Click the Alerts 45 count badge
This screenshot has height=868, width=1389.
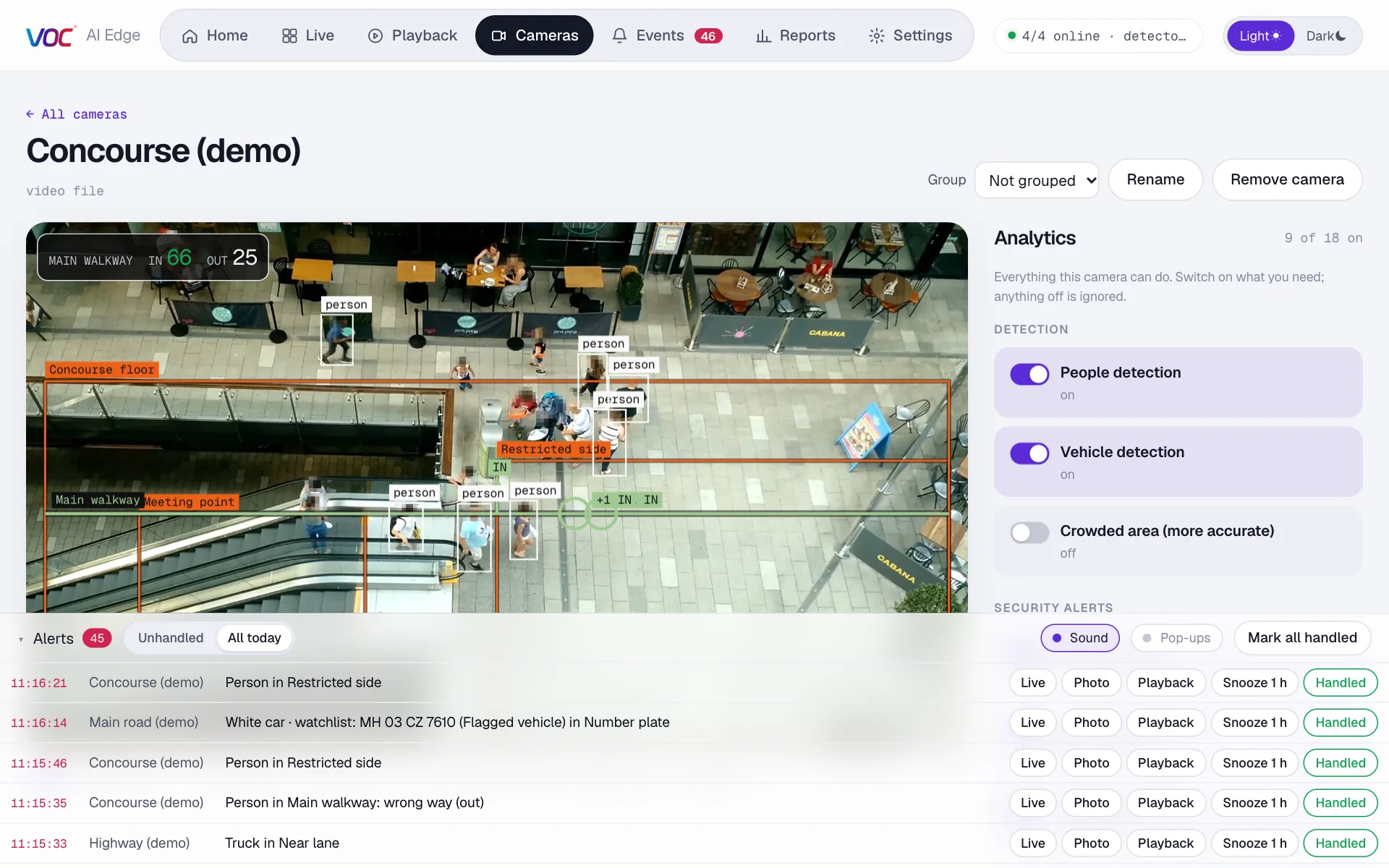tap(97, 638)
